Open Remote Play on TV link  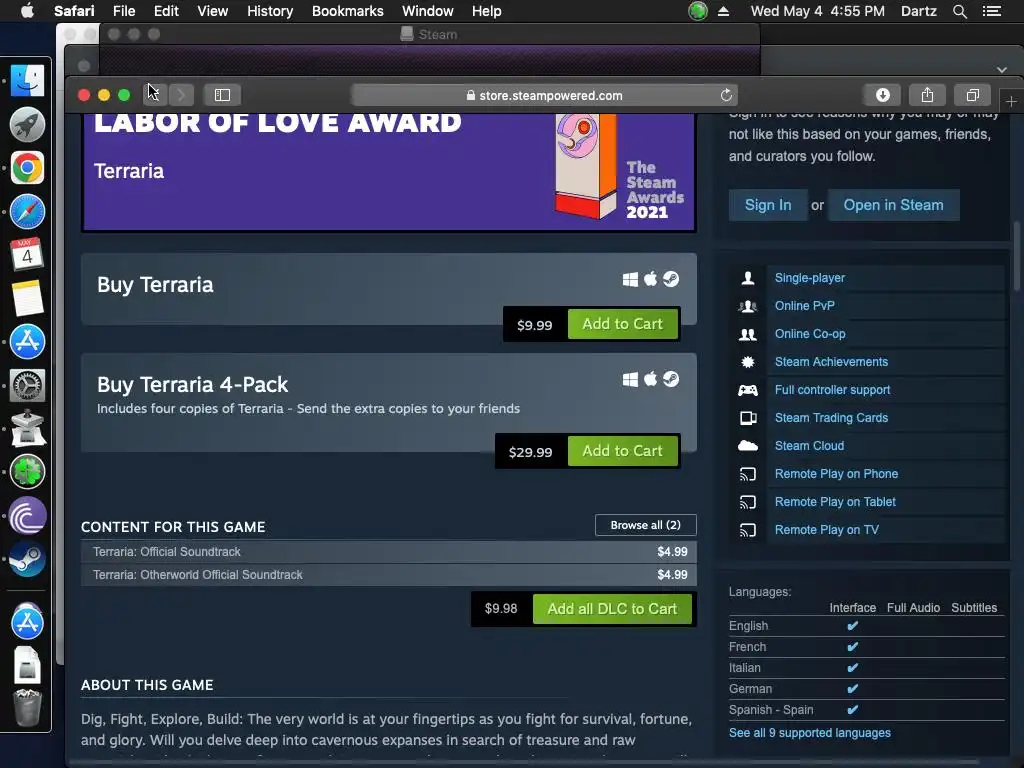coord(826,530)
